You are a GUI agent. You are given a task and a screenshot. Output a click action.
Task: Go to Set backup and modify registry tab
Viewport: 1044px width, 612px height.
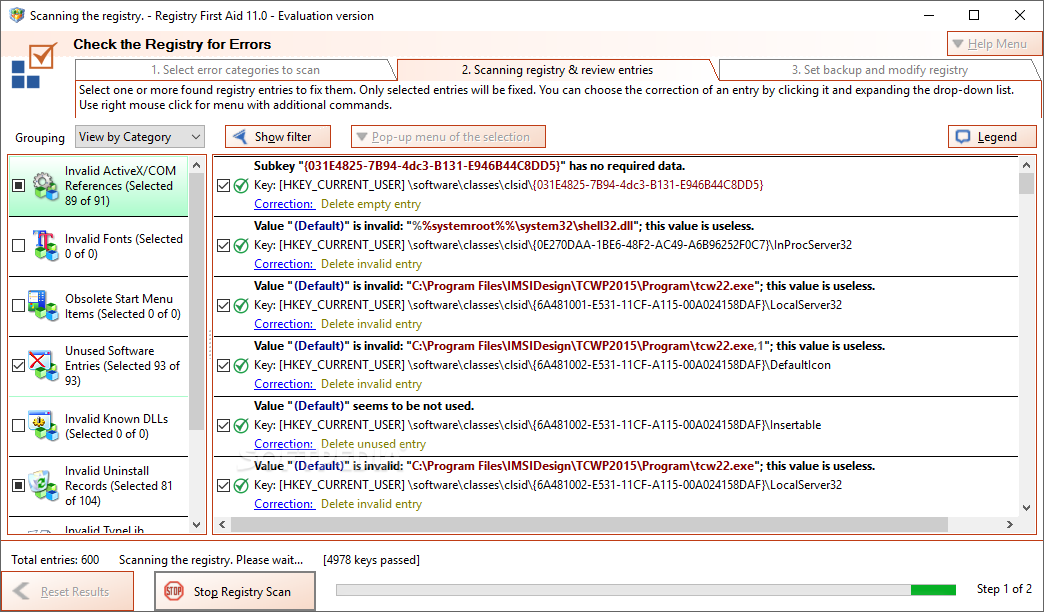(x=880, y=70)
